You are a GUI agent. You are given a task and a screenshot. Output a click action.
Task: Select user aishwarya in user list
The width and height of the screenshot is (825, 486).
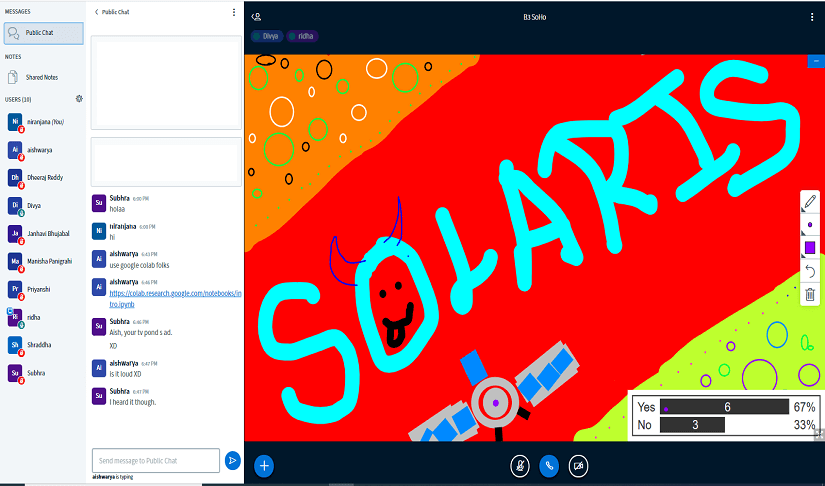click(43, 150)
